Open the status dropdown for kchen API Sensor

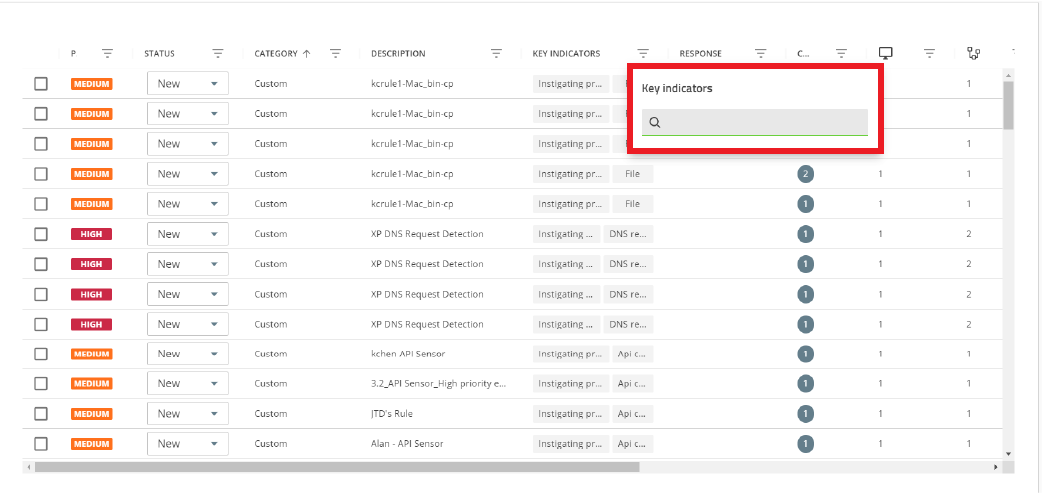pos(188,354)
